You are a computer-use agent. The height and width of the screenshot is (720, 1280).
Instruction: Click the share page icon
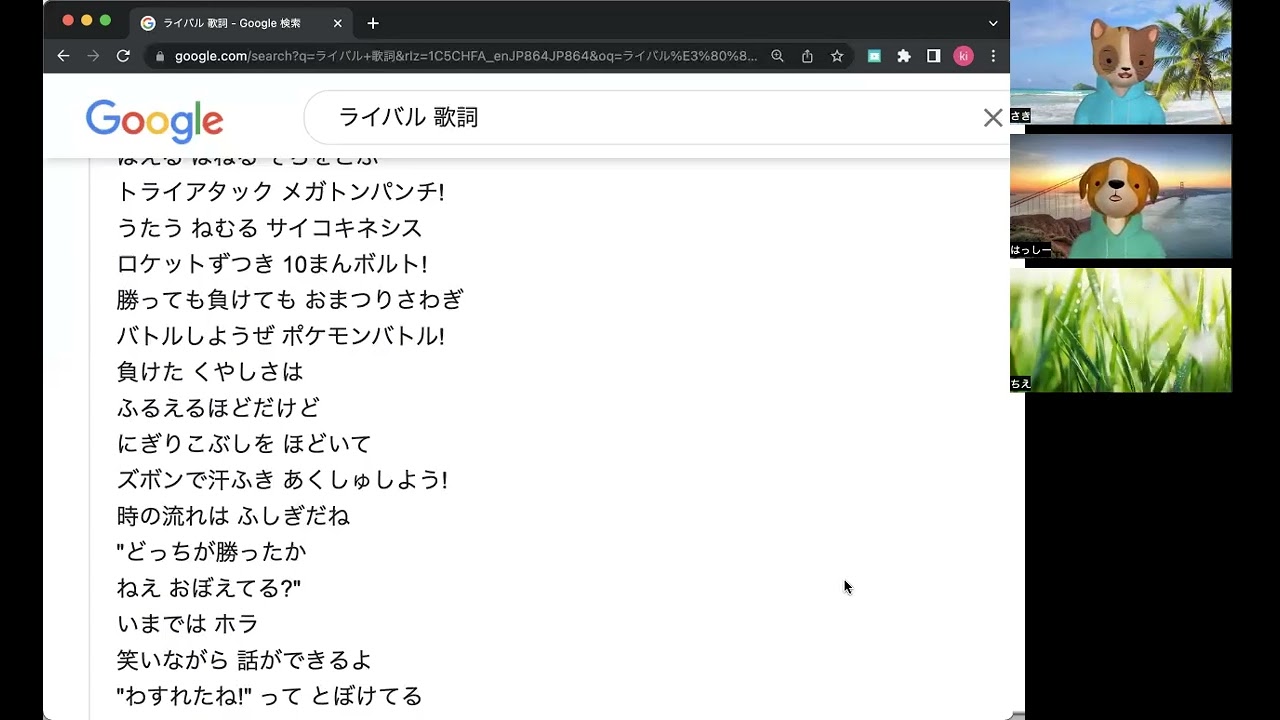tap(807, 56)
